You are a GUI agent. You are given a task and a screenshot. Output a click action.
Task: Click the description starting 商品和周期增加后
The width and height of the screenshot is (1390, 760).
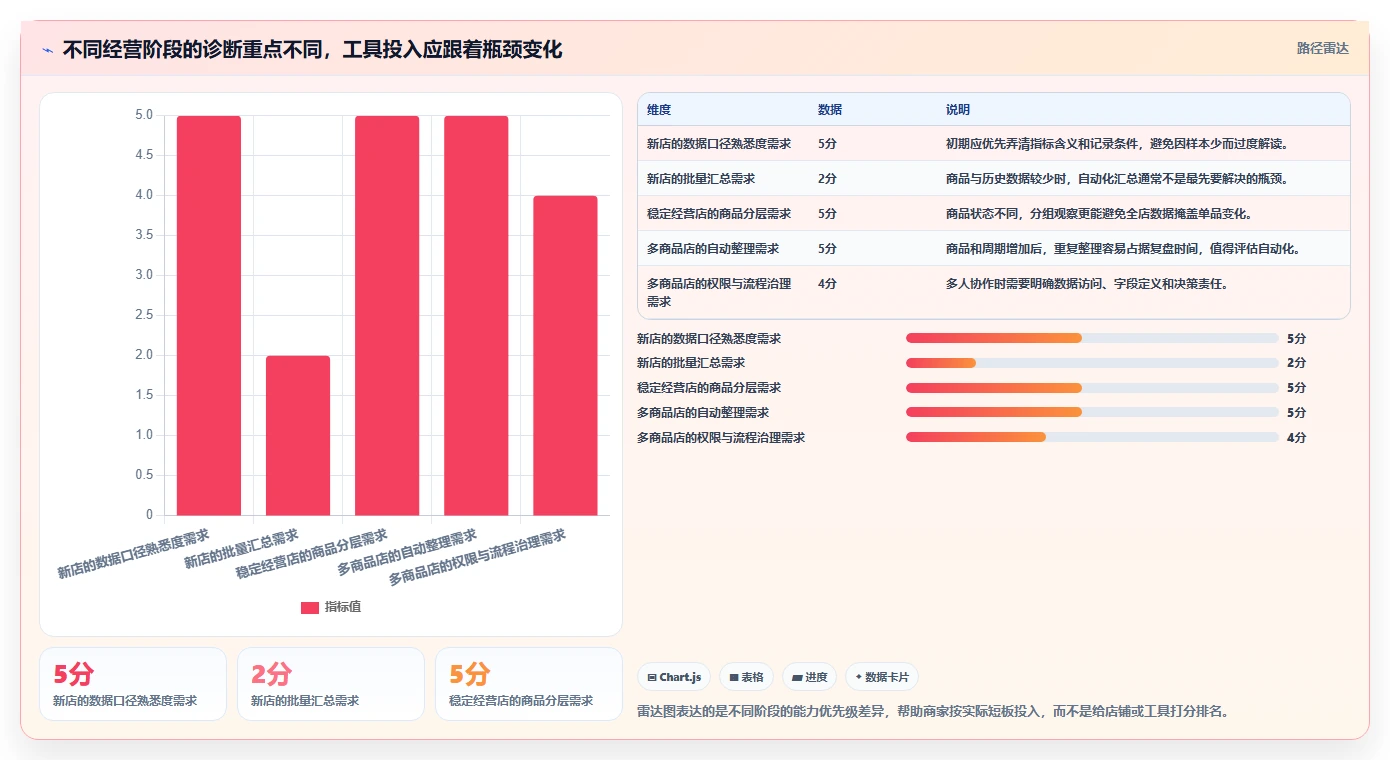coord(1123,249)
